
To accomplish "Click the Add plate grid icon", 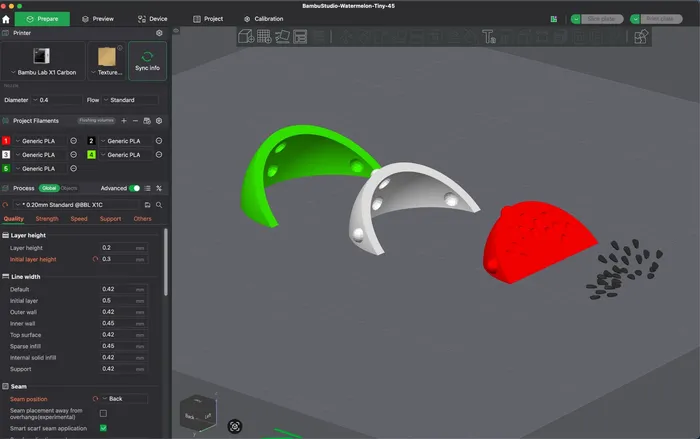I will click(261, 37).
